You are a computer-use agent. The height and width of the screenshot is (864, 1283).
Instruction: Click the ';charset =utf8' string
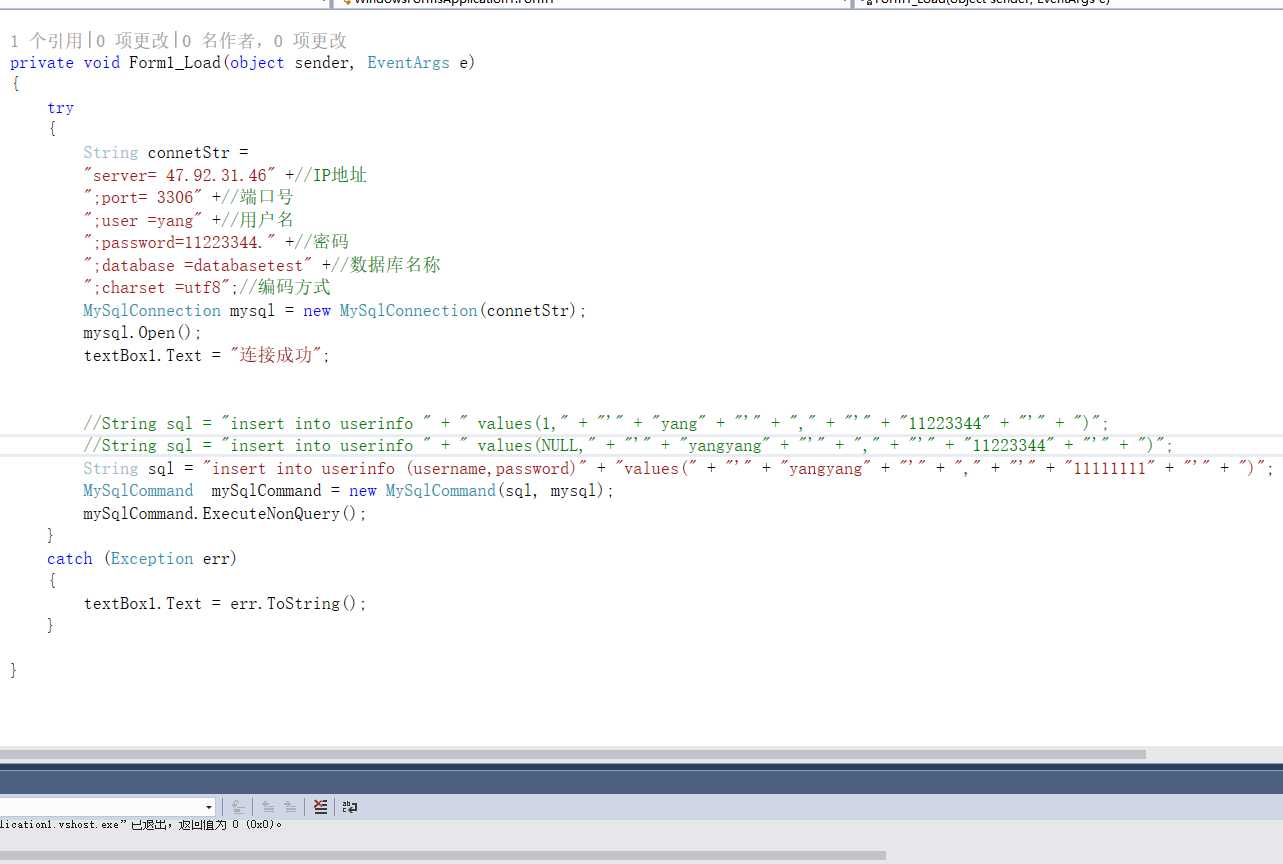point(157,288)
